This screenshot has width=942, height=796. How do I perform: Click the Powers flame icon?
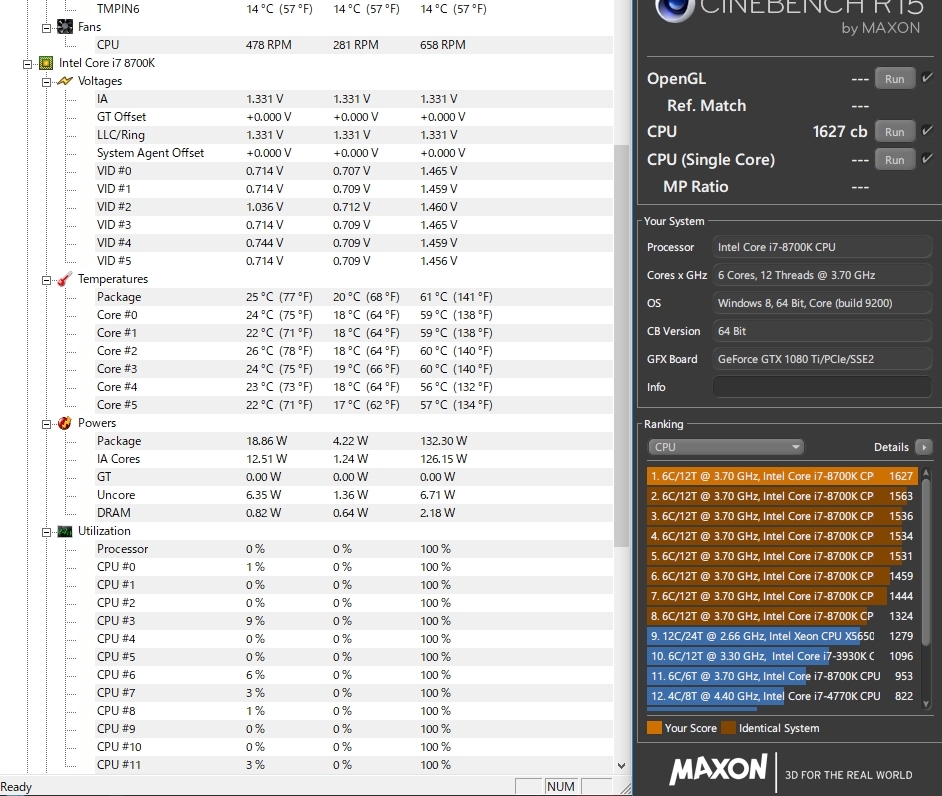tap(64, 424)
